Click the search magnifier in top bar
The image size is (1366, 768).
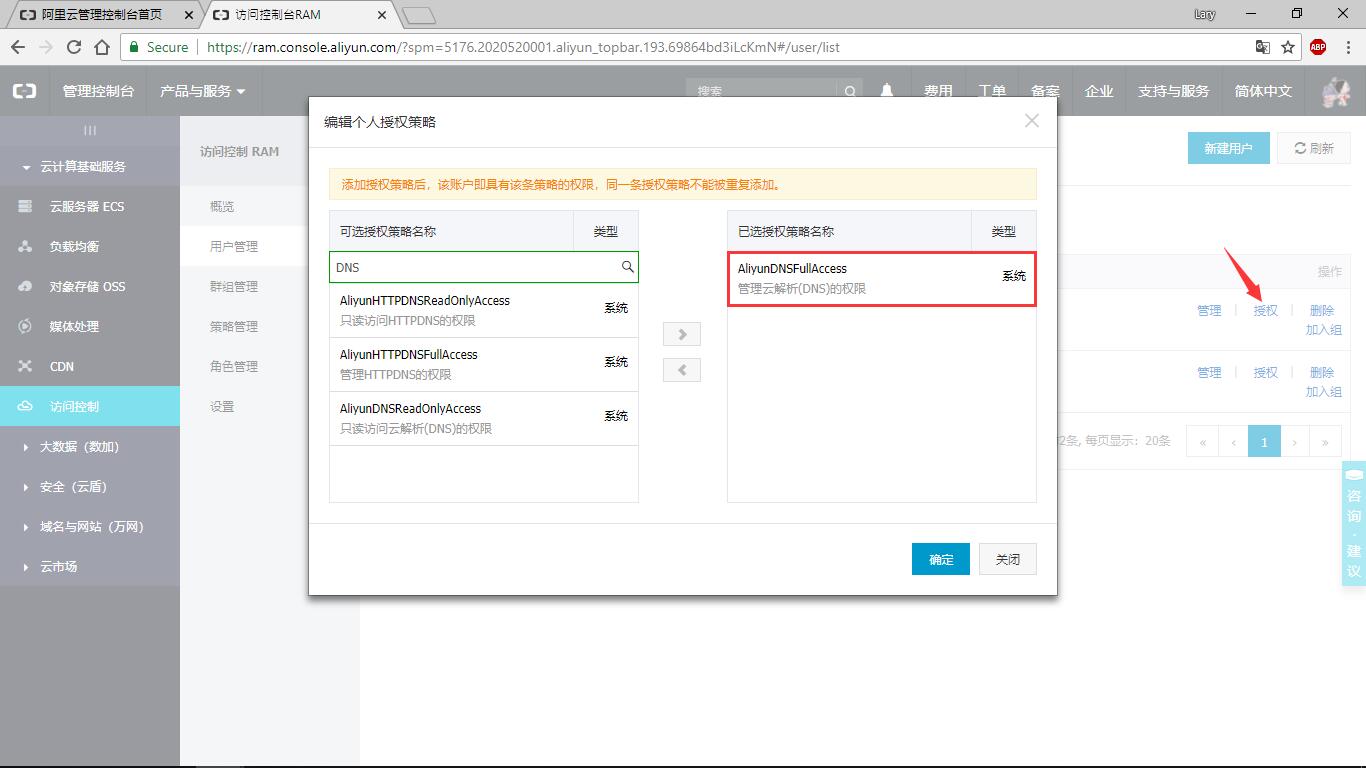850,91
